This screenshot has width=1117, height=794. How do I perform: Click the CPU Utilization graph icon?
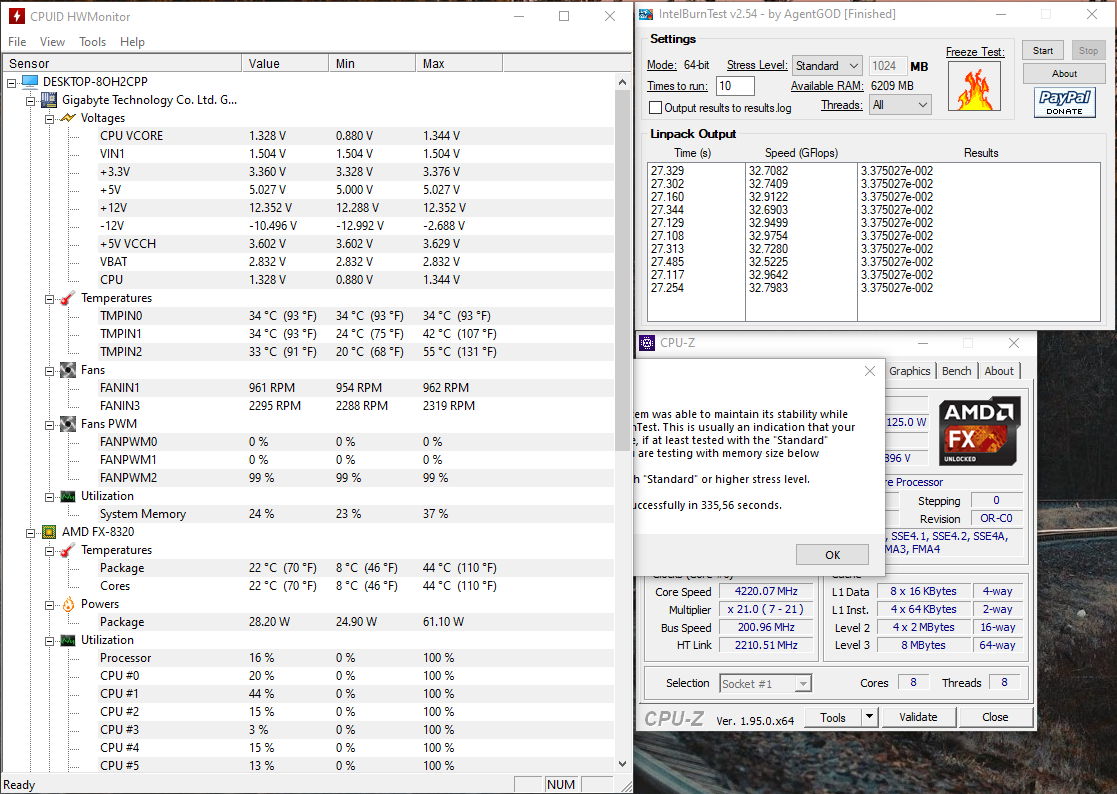tap(68, 639)
